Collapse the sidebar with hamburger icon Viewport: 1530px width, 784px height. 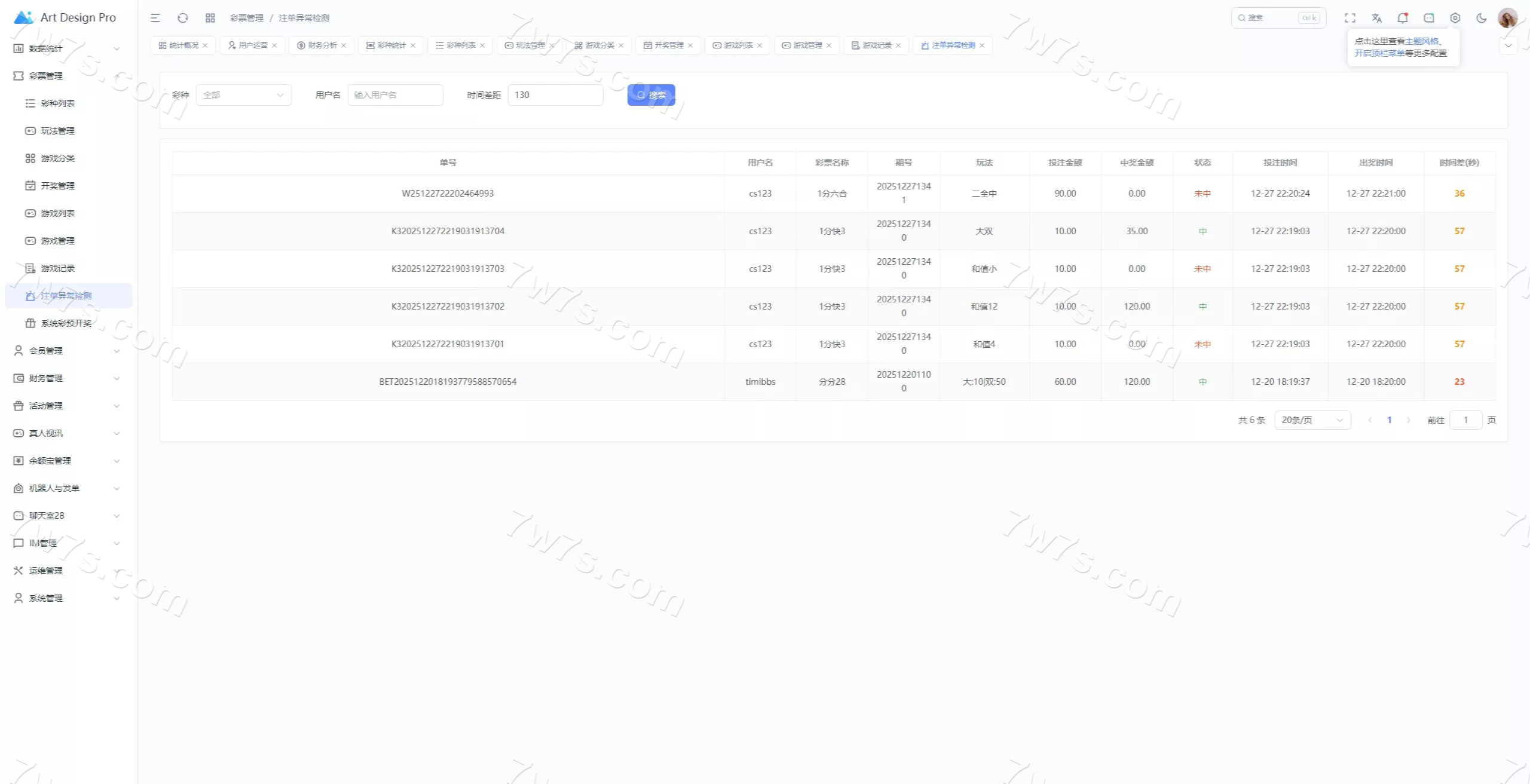[155, 18]
